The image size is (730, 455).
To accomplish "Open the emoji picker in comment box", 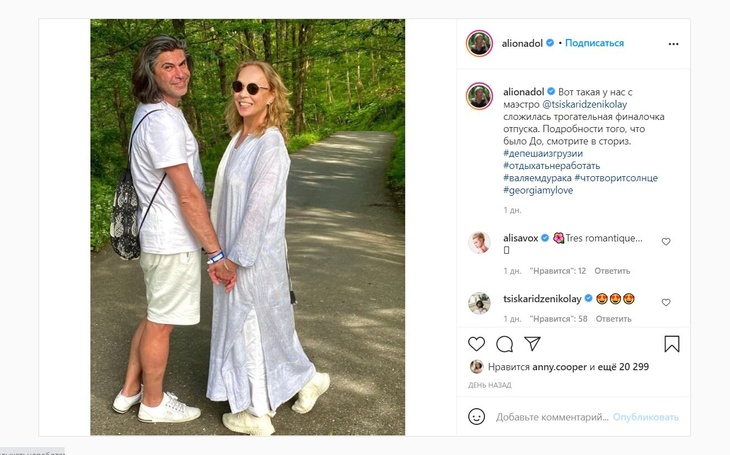I will pyautogui.click(x=476, y=417).
